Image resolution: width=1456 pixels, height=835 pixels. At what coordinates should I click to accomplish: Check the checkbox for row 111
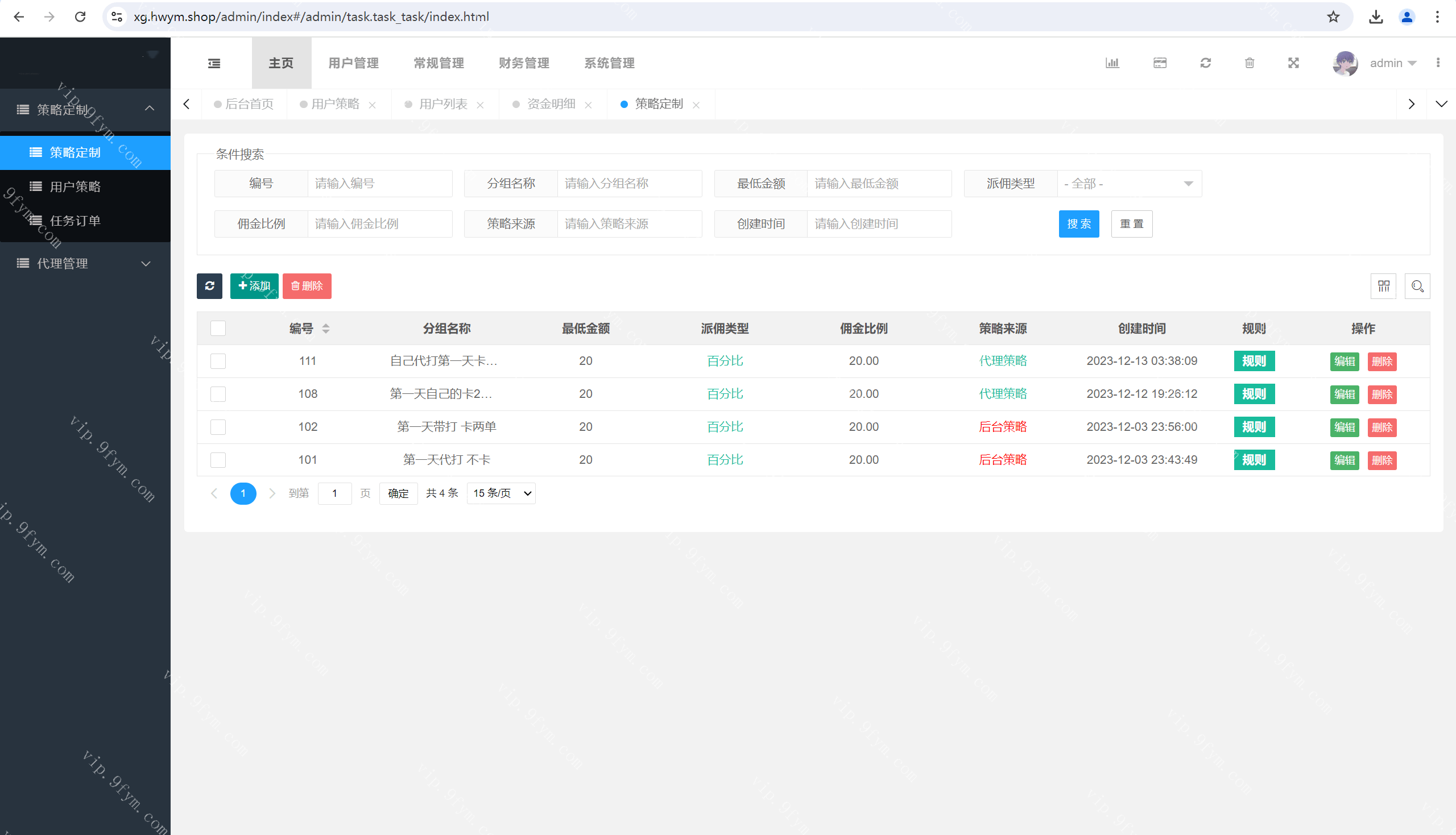tap(218, 361)
